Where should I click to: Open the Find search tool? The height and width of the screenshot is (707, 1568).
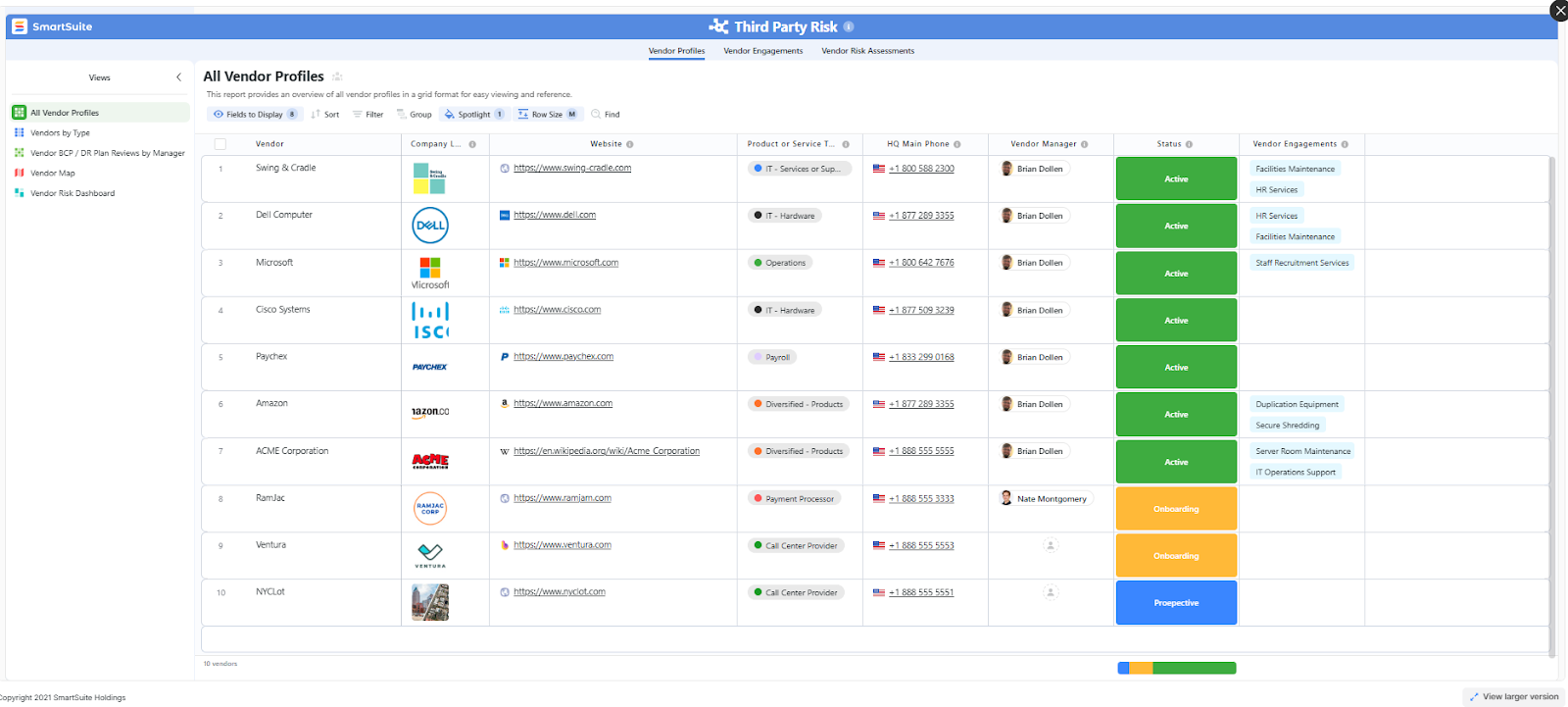tap(606, 115)
